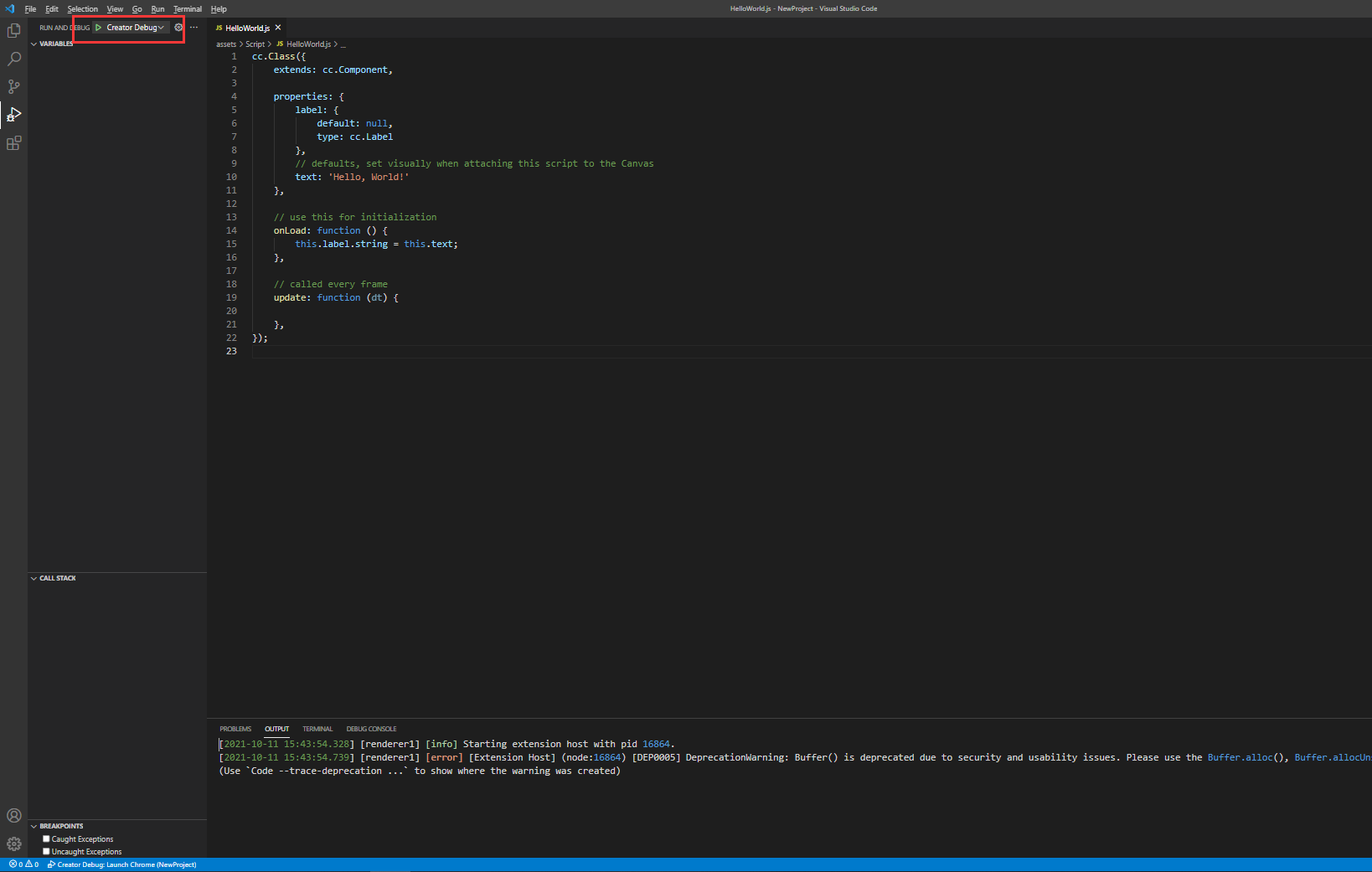Click the Accounts icon in activity bar

coord(13,816)
